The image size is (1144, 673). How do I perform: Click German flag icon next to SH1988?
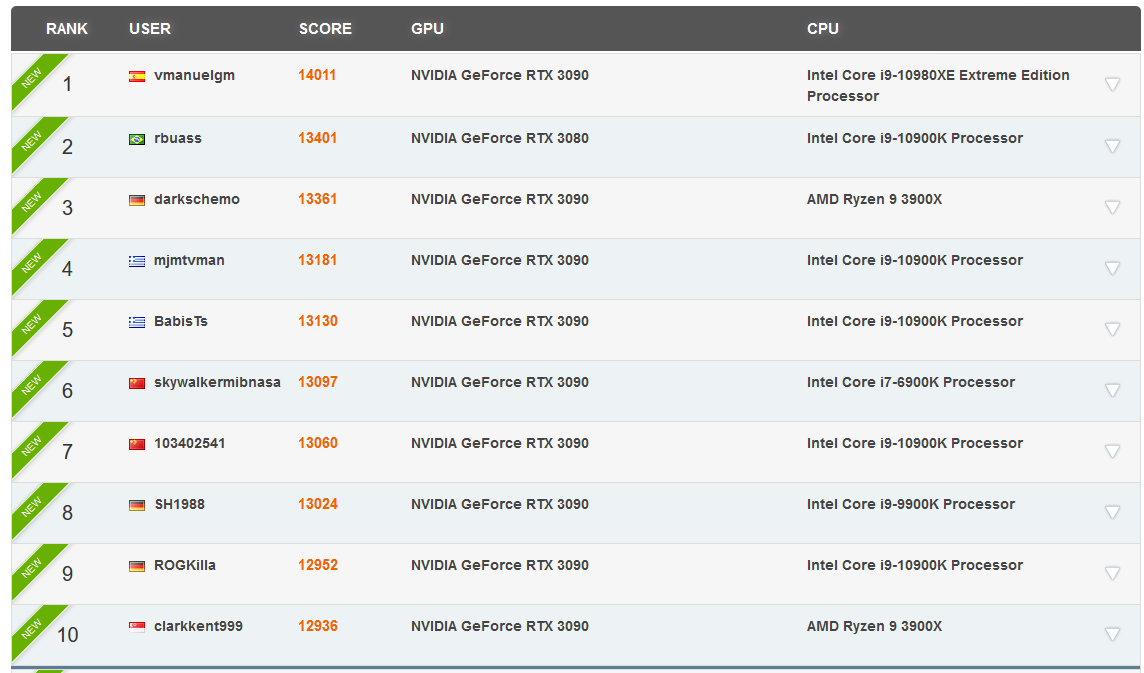click(x=136, y=505)
